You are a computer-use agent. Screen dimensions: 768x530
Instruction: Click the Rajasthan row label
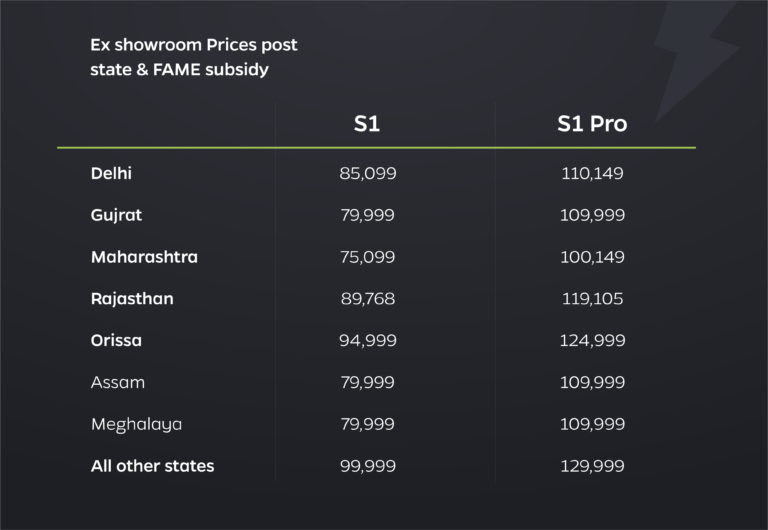(132, 299)
